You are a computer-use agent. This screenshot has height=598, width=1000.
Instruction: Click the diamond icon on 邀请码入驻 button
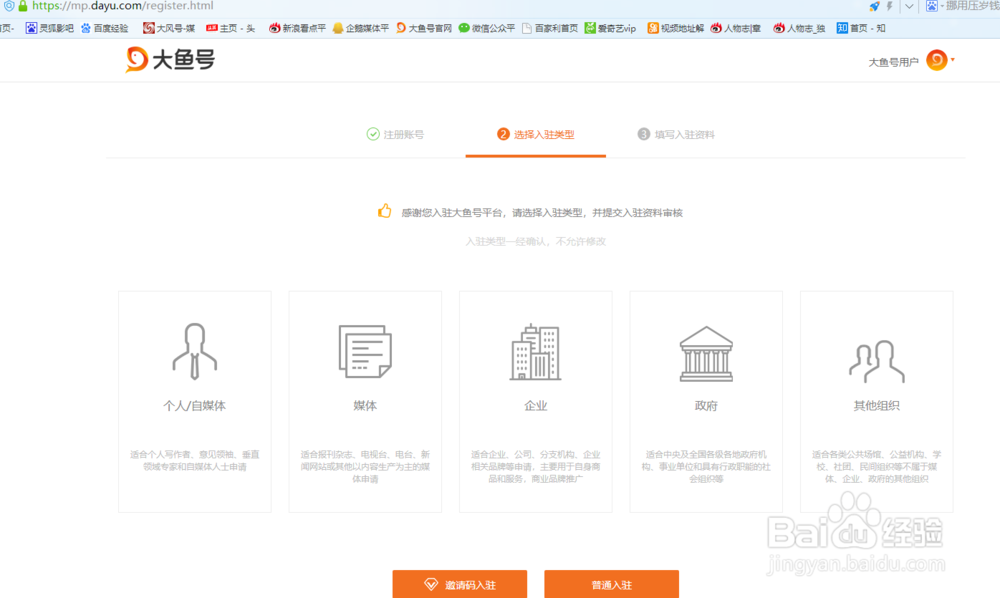click(431, 584)
